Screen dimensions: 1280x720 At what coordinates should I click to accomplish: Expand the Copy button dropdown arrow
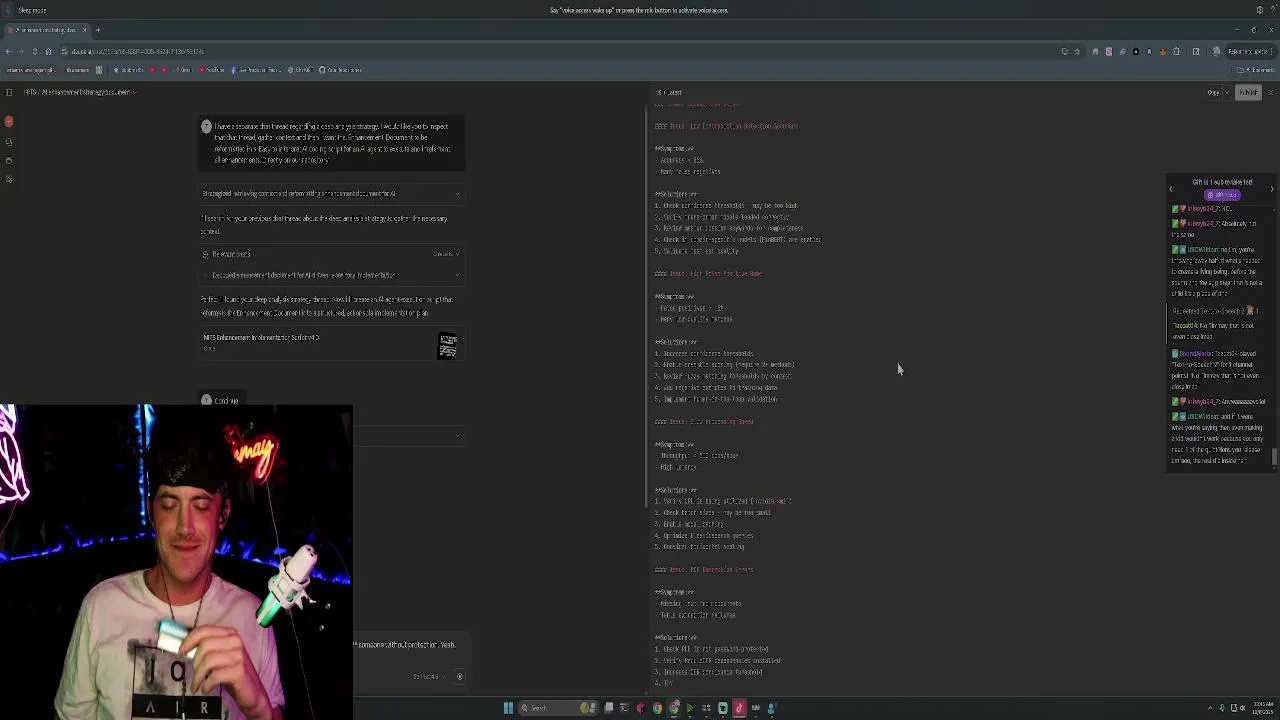coord(1228,92)
